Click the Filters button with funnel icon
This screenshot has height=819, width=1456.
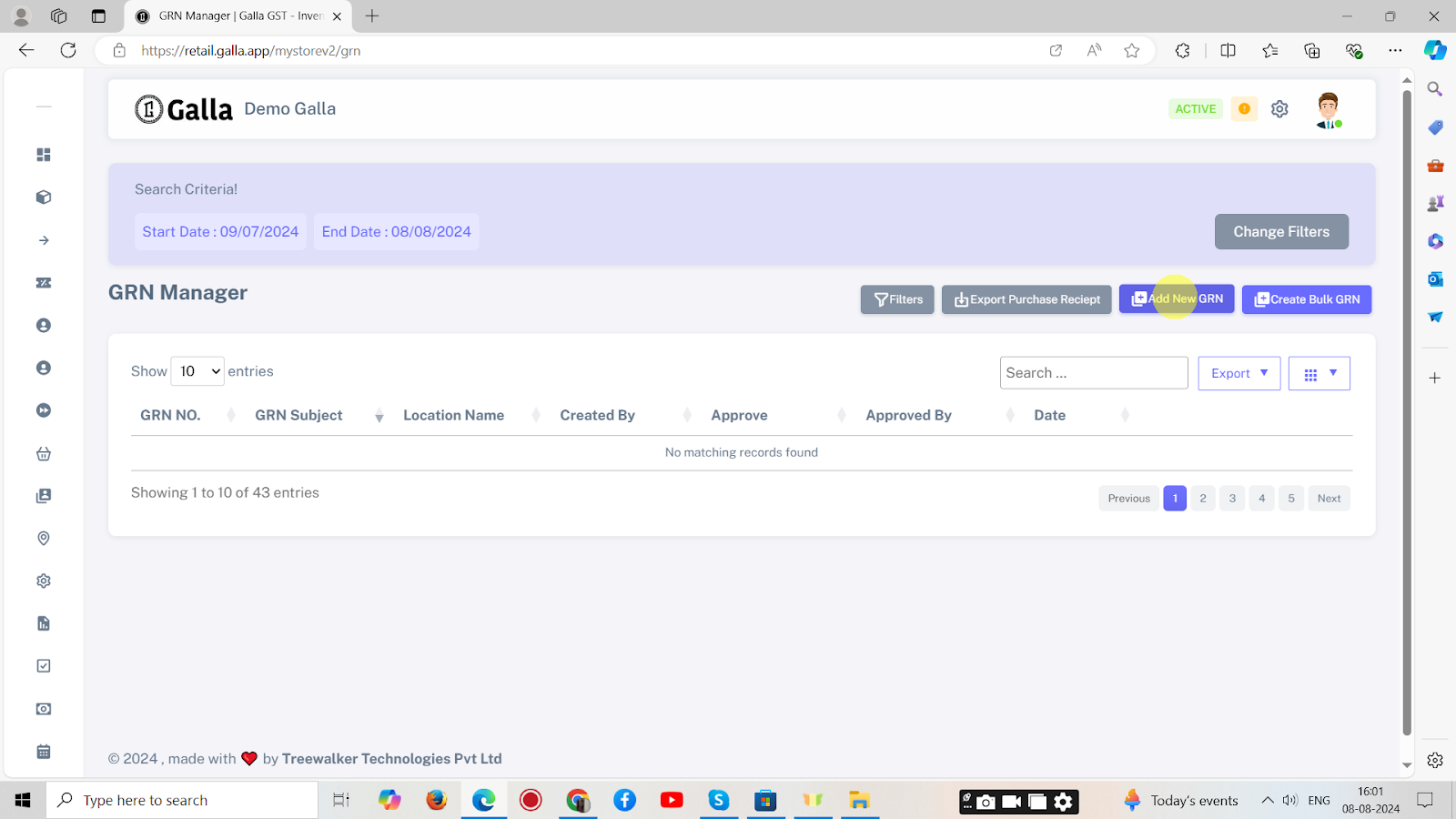[897, 299]
